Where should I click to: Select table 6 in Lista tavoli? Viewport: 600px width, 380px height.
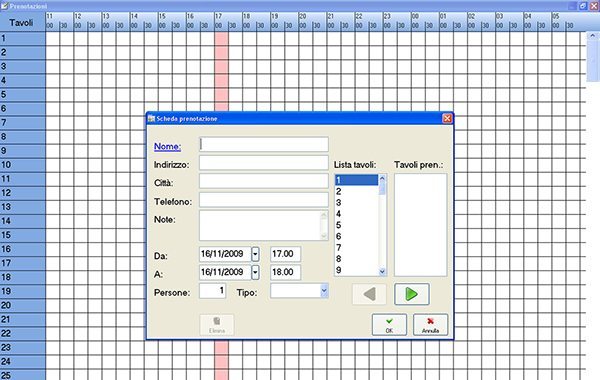coord(357,236)
